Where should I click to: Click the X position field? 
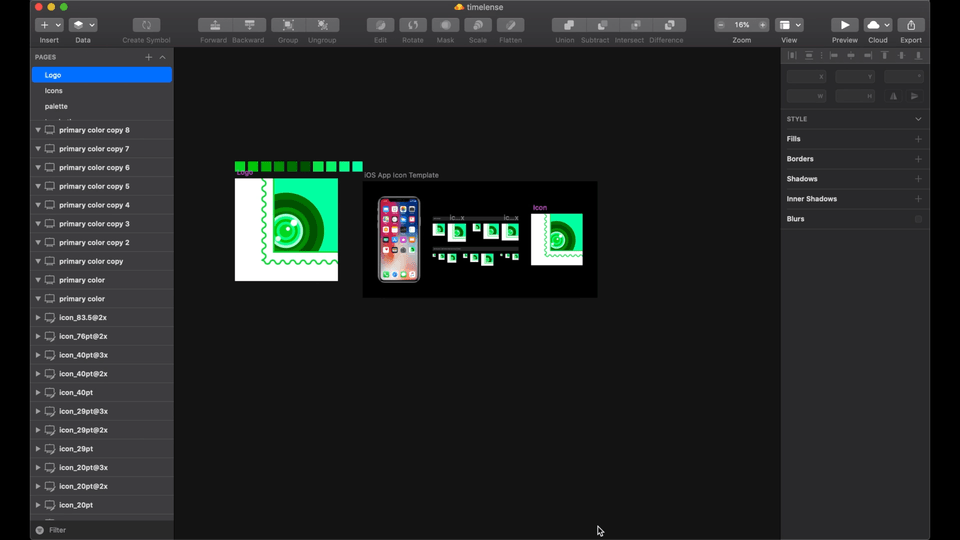[x=806, y=77]
